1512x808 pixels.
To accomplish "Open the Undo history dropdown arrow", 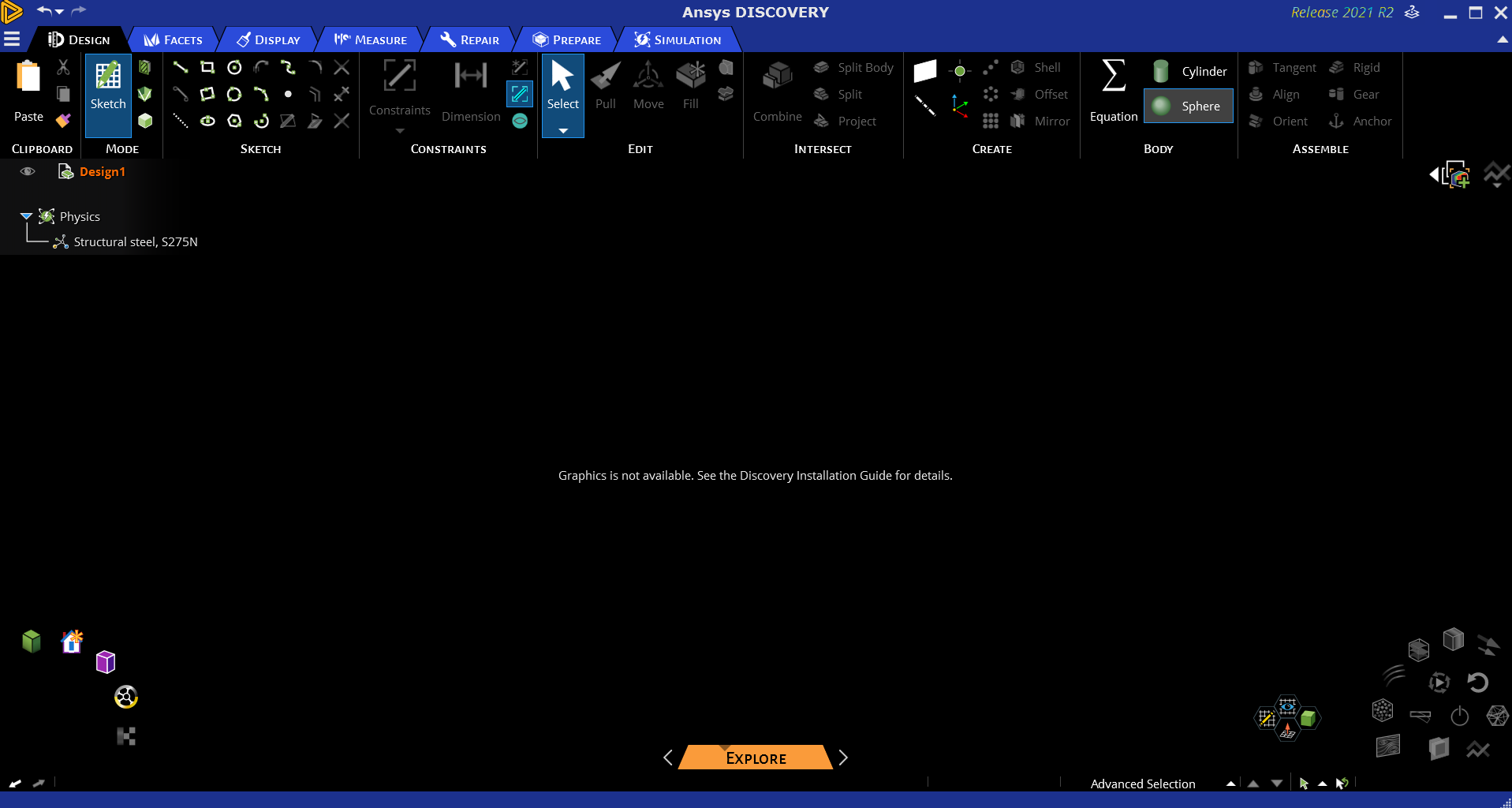I will (59, 12).
